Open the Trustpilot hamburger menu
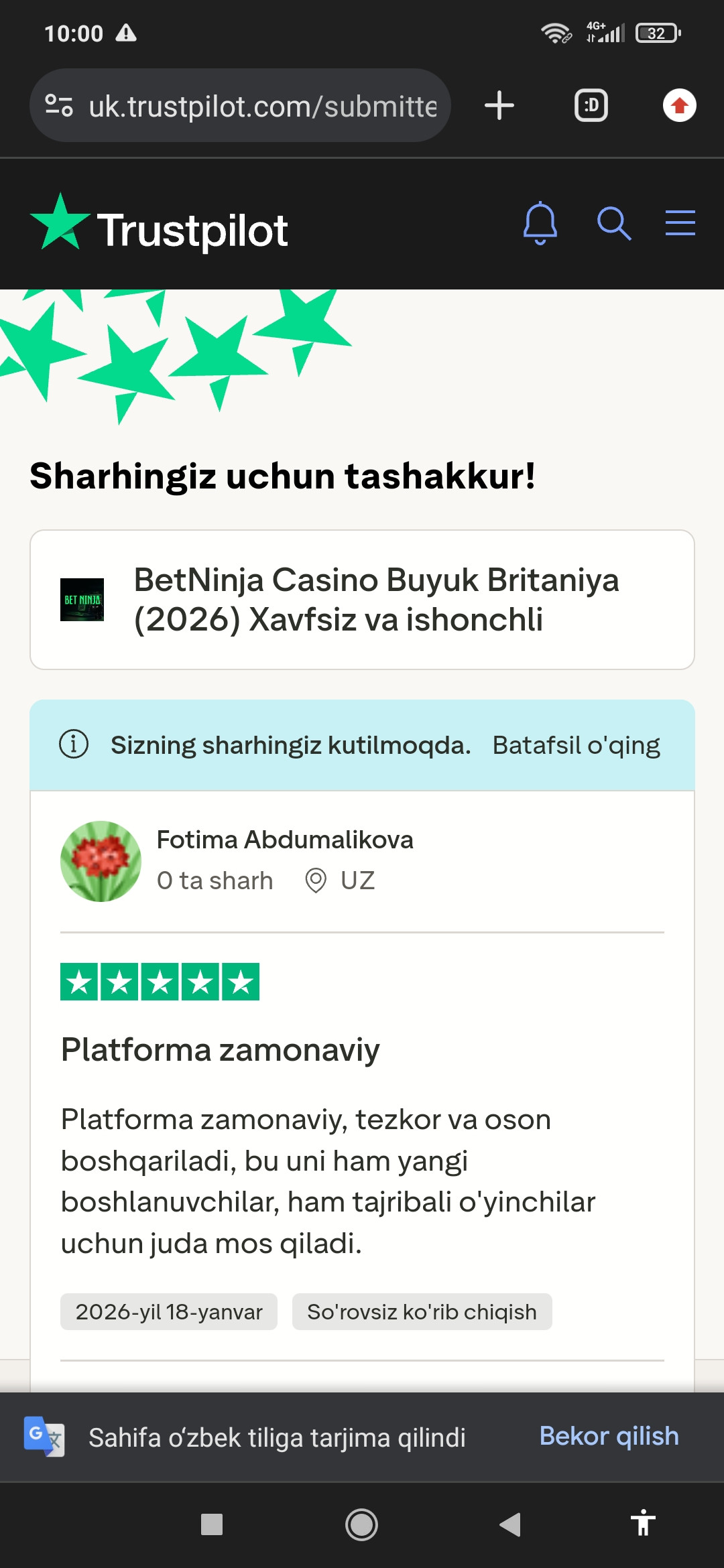Image resolution: width=724 pixels, height=1568 pixels. (x=680, y=222)
